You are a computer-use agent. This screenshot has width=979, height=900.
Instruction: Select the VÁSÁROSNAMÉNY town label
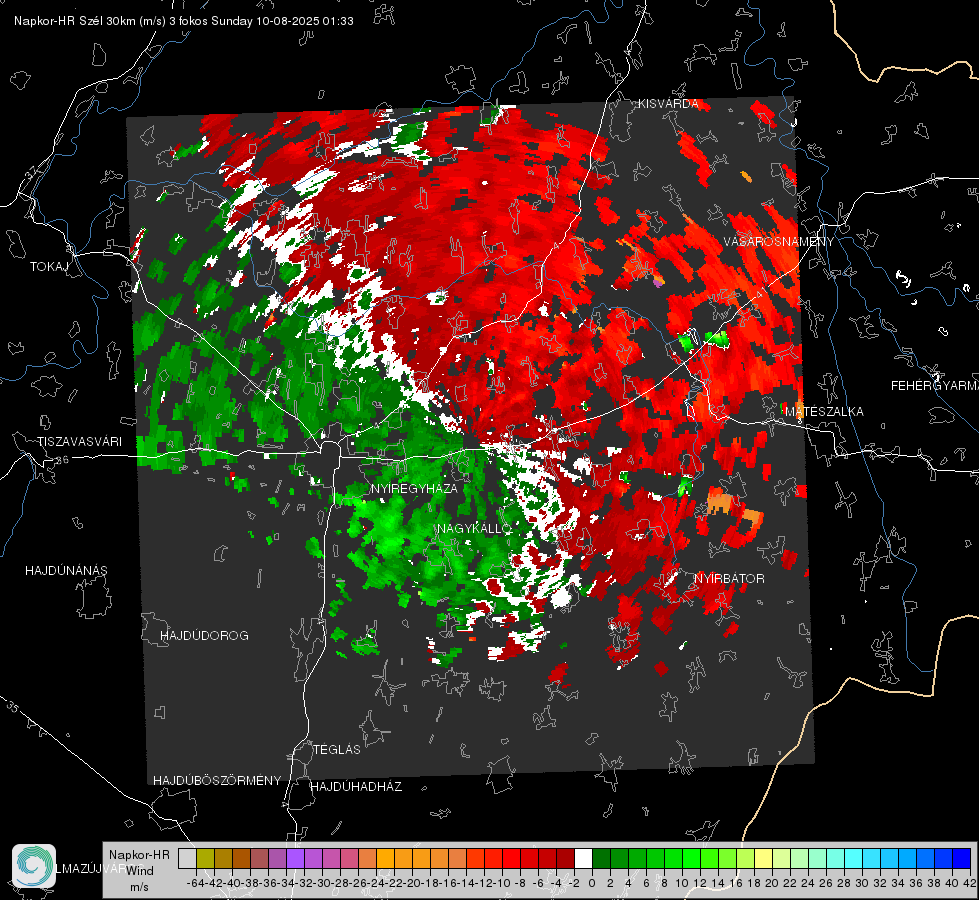[779, 242]
